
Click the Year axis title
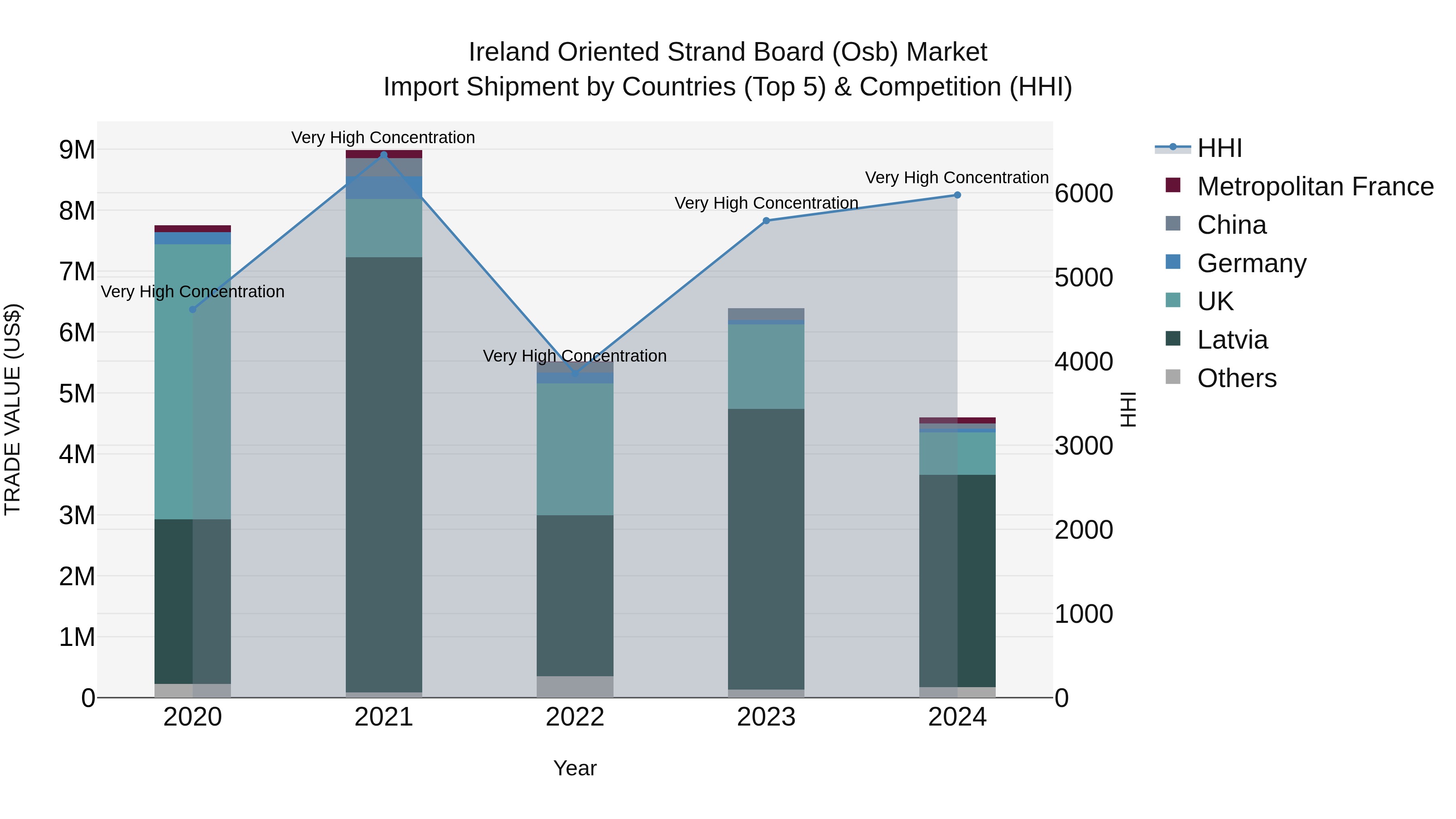point(575,768)
